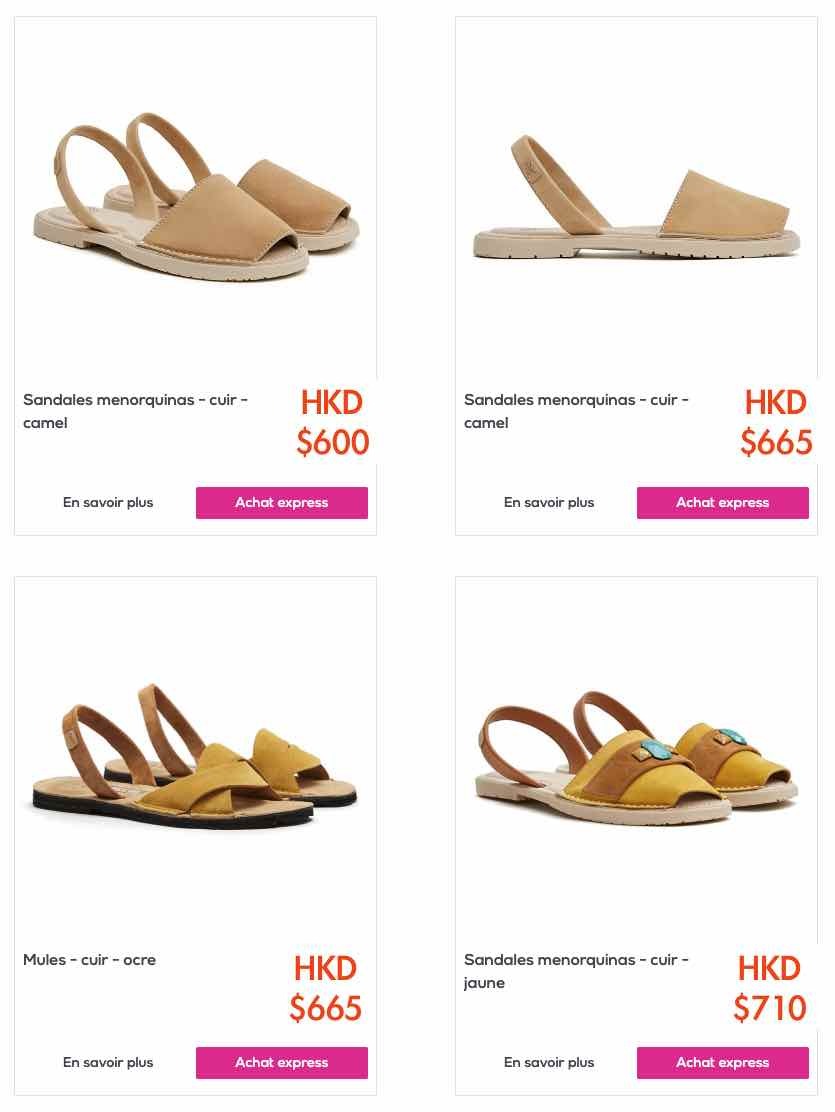The width and height of the screenshot is (835, 1112).
Task: Open En savoir plus for Mules cuir ocre
Action: click(108, 1062)
